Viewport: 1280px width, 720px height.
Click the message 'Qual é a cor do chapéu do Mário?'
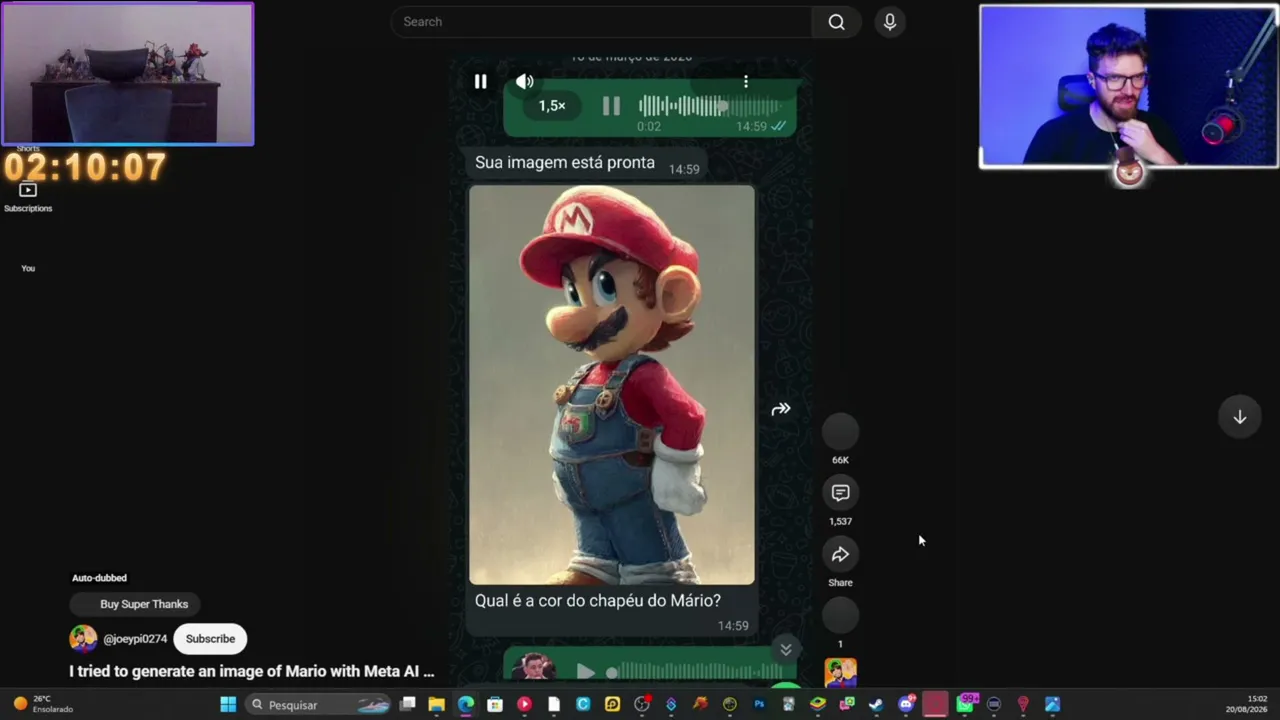click(598, 601)
